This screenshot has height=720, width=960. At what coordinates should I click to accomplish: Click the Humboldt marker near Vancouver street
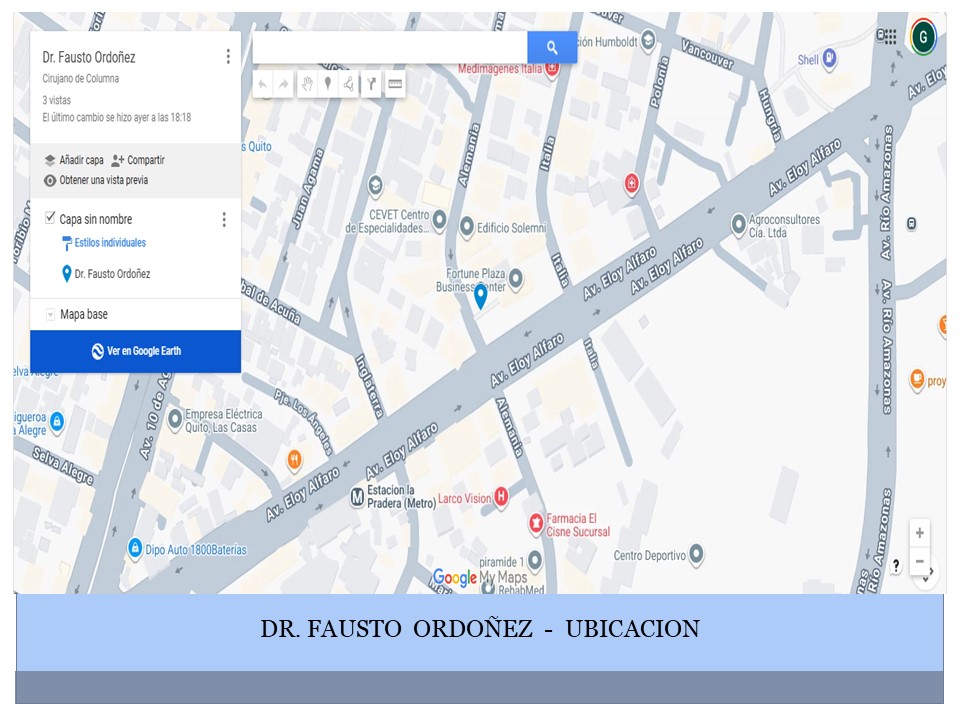click(x=648, y=41)
